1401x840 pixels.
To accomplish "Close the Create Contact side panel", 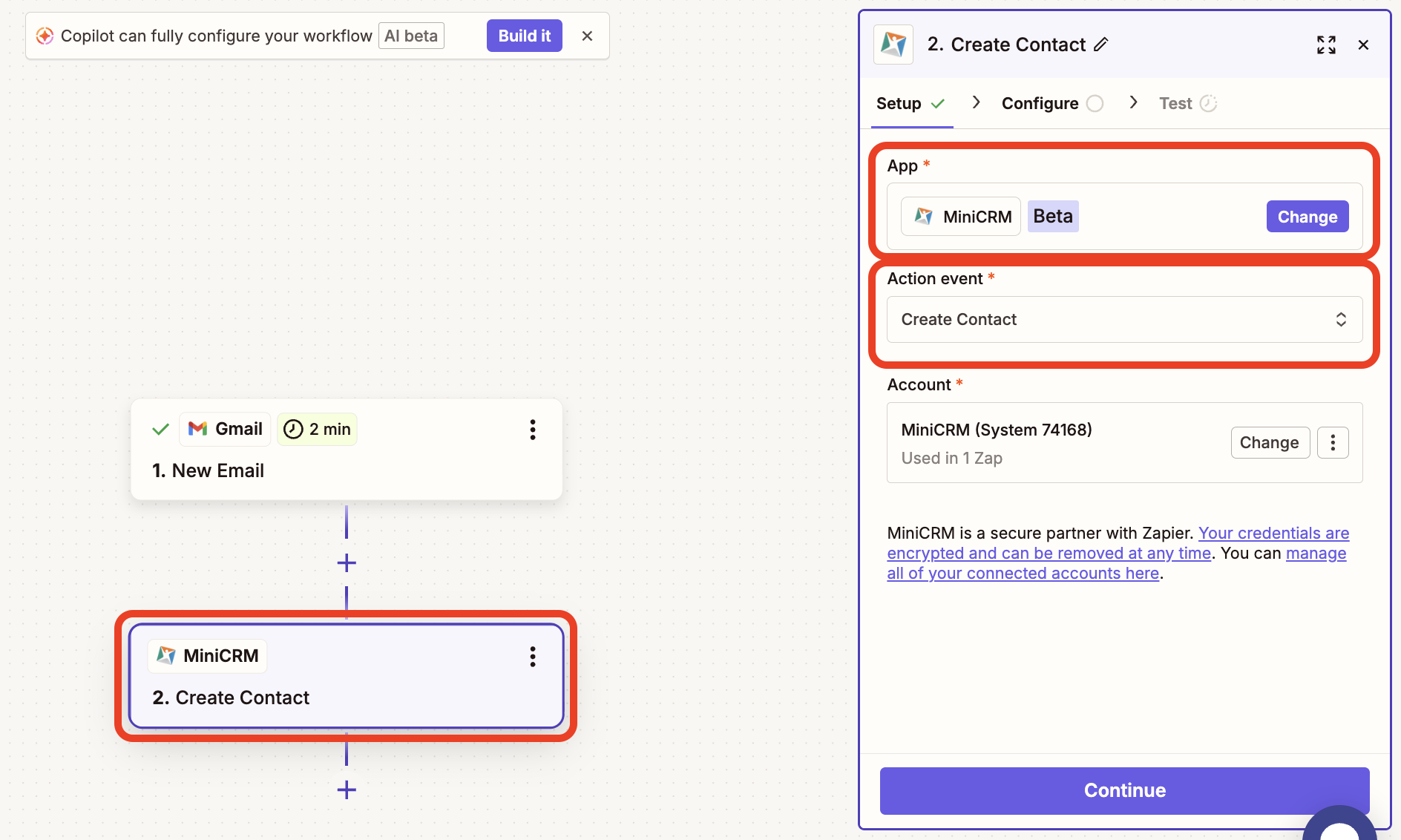I will pos(1363,45).
